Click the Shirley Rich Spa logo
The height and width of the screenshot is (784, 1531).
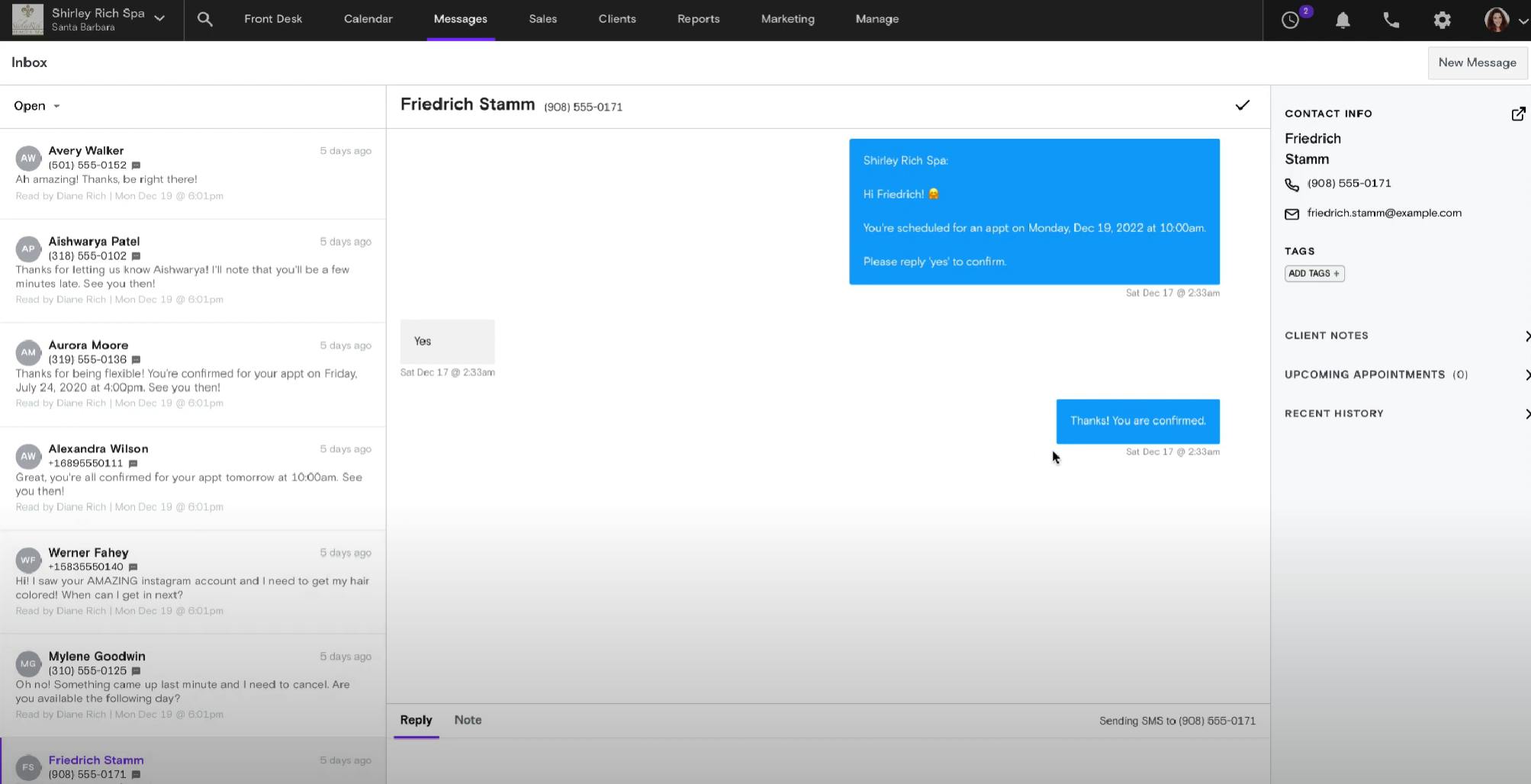click(x=27, y=19)
